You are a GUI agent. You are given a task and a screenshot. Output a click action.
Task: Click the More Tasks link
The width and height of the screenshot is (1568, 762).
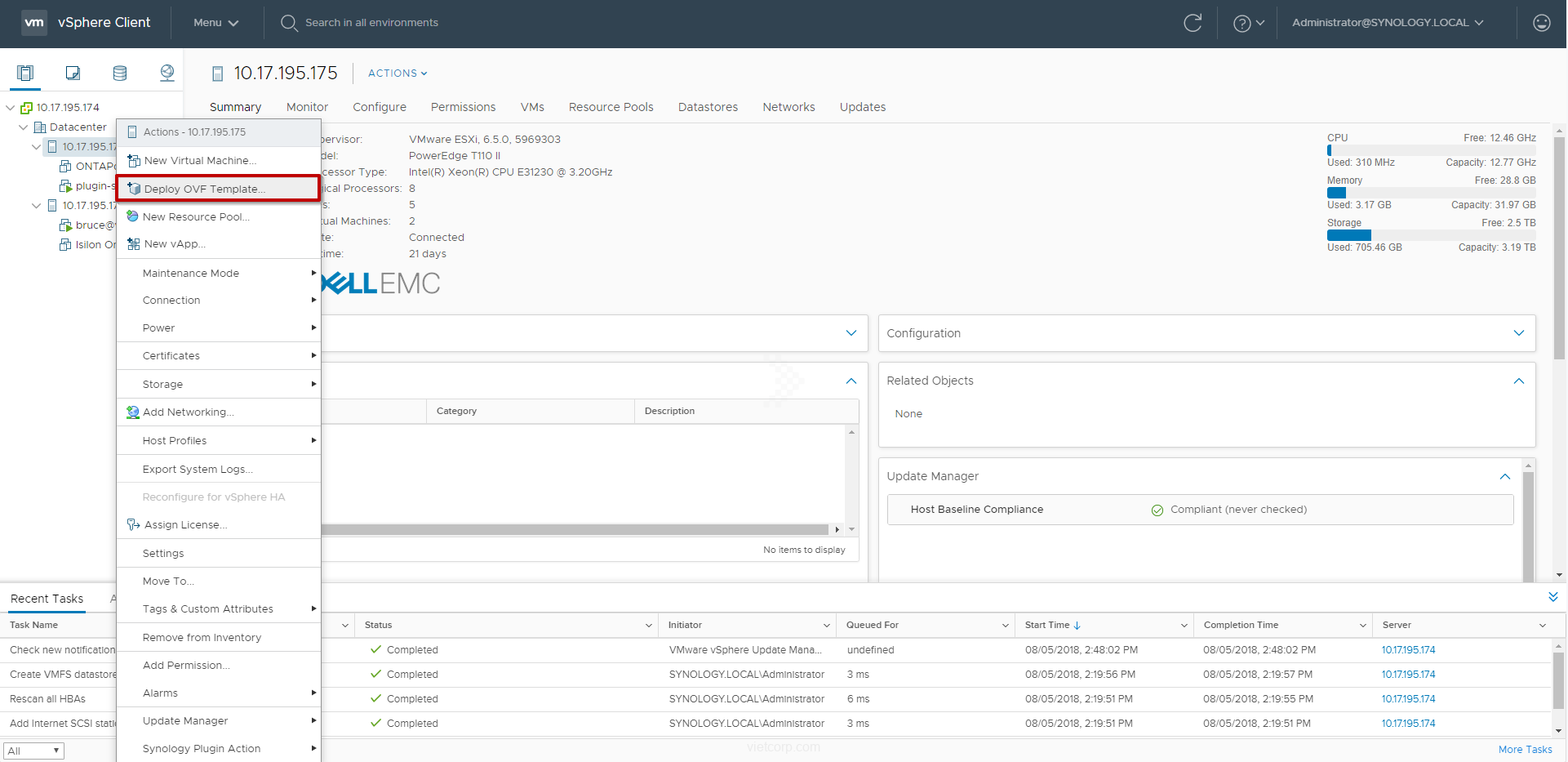pos(1525,750)
